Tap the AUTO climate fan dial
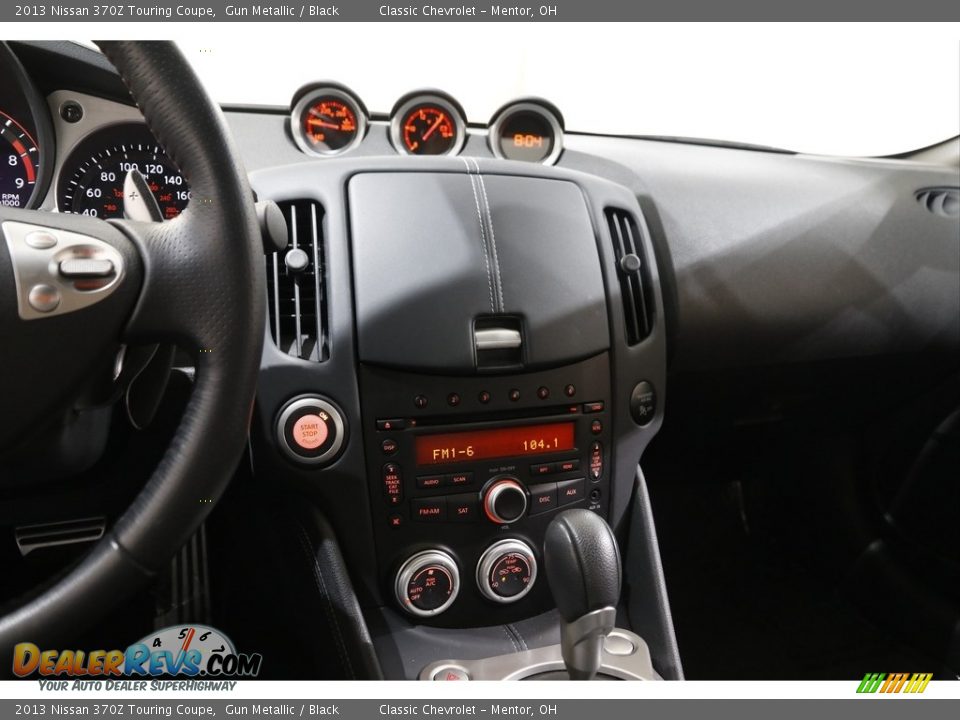 pyautogui.click(x=427, y=583)
